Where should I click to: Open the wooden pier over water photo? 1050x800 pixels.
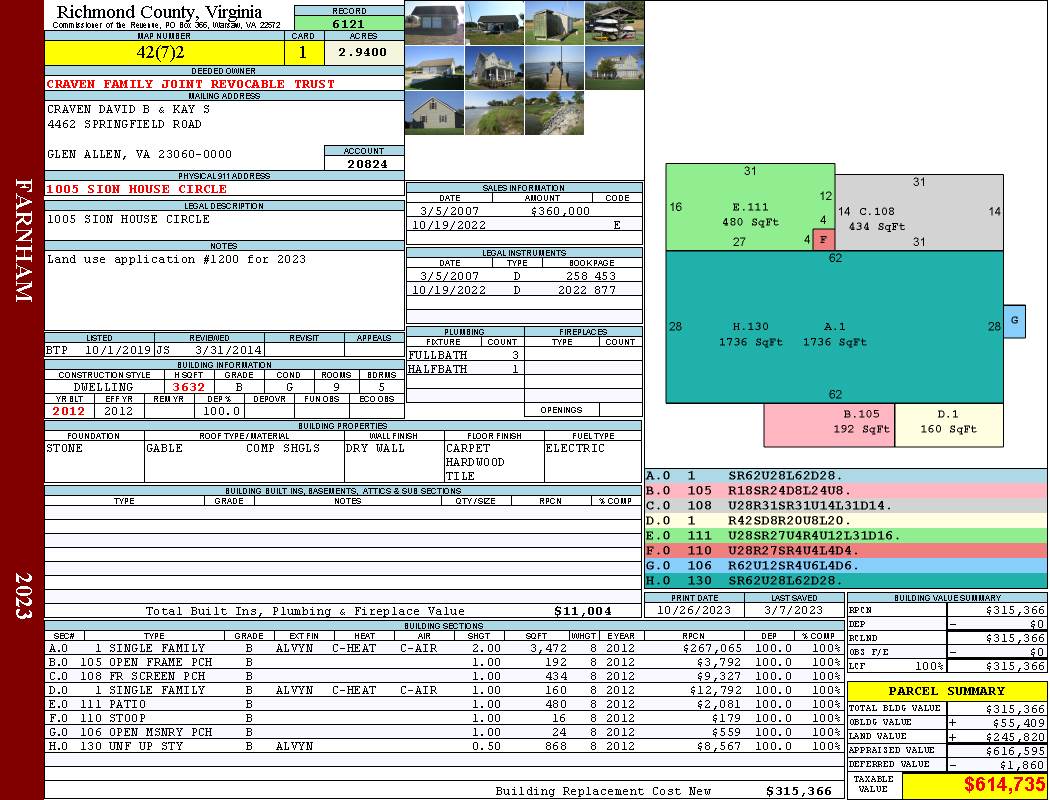554,68
